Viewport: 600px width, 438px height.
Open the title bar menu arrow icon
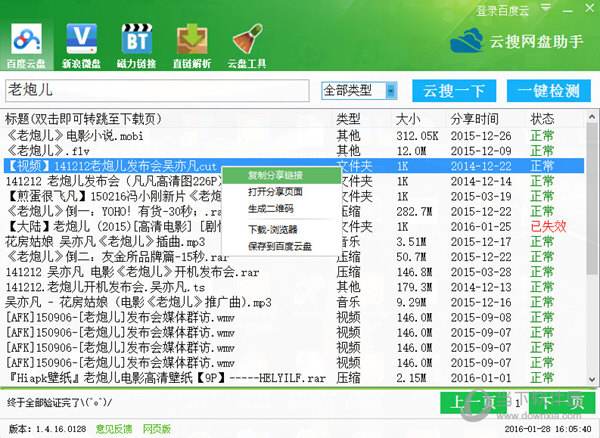tap(546, 8)
